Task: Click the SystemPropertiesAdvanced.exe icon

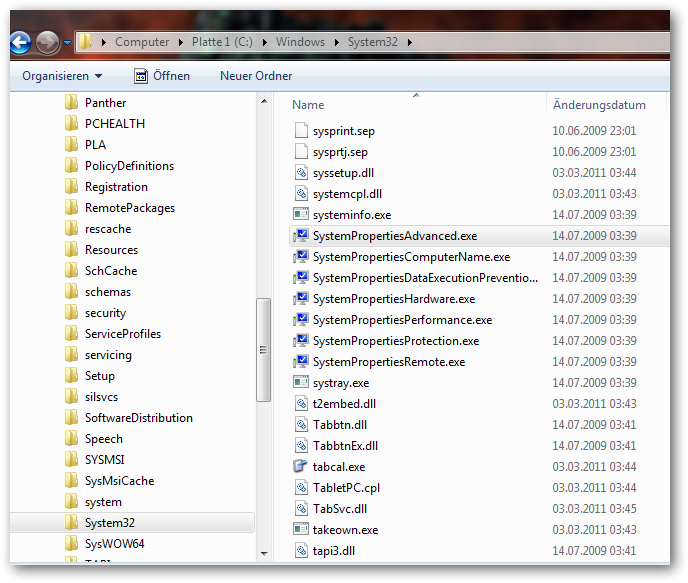Action: [x=301, y=235]
